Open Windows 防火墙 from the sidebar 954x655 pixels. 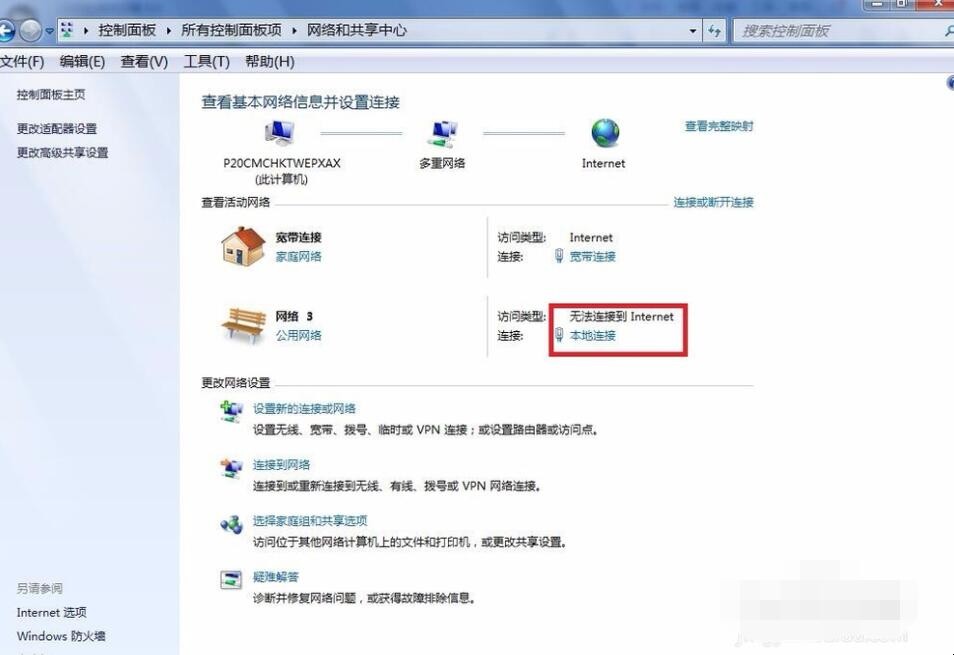coord(60,636)
